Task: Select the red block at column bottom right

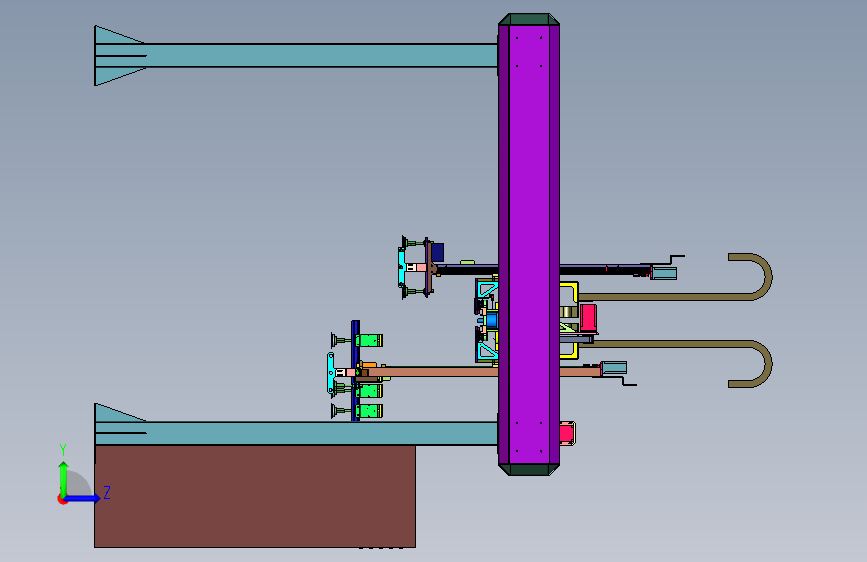Action: click(567, 433)
